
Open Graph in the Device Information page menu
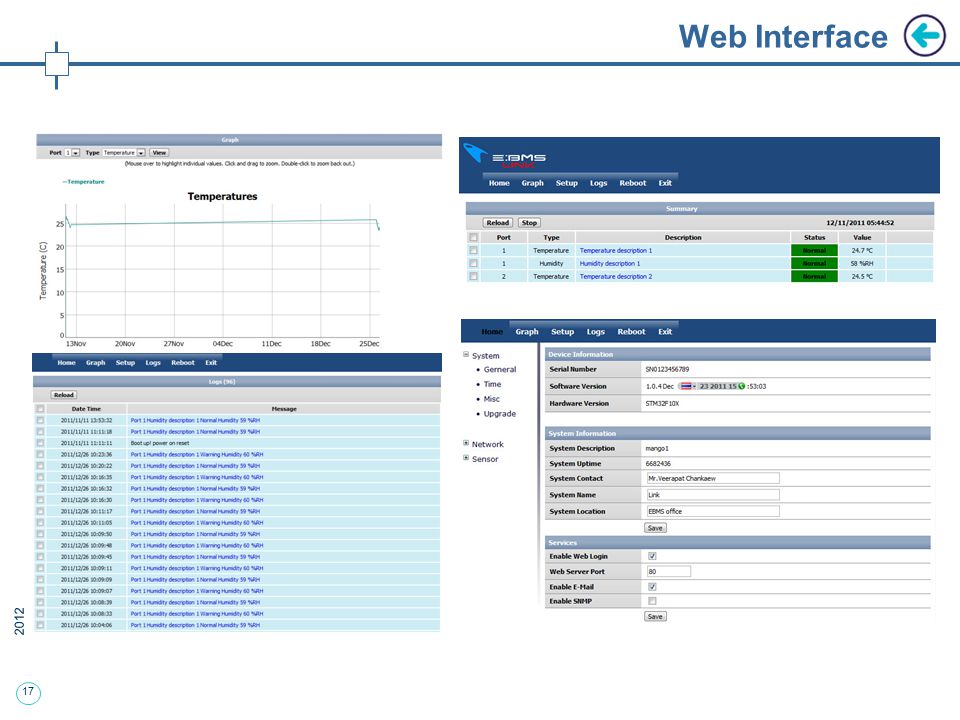(527, 332)
